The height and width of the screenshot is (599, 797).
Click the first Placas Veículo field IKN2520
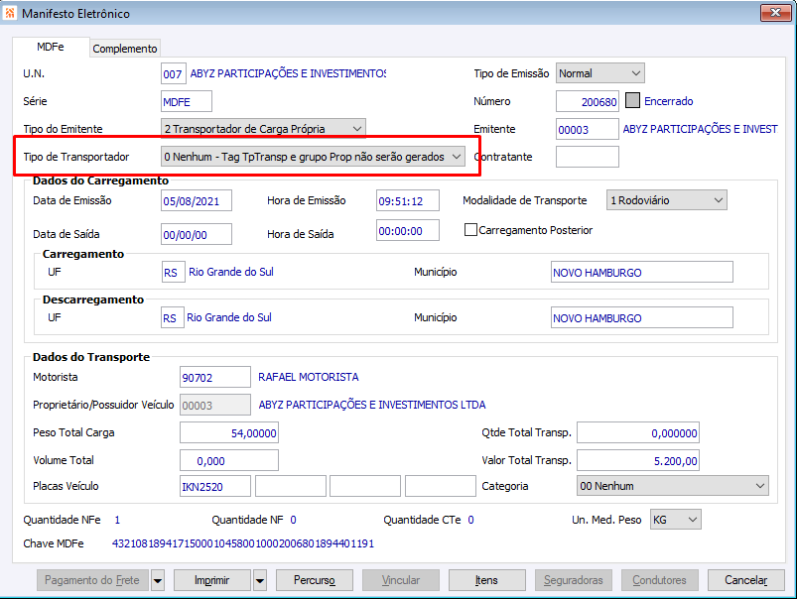point(215,486)
